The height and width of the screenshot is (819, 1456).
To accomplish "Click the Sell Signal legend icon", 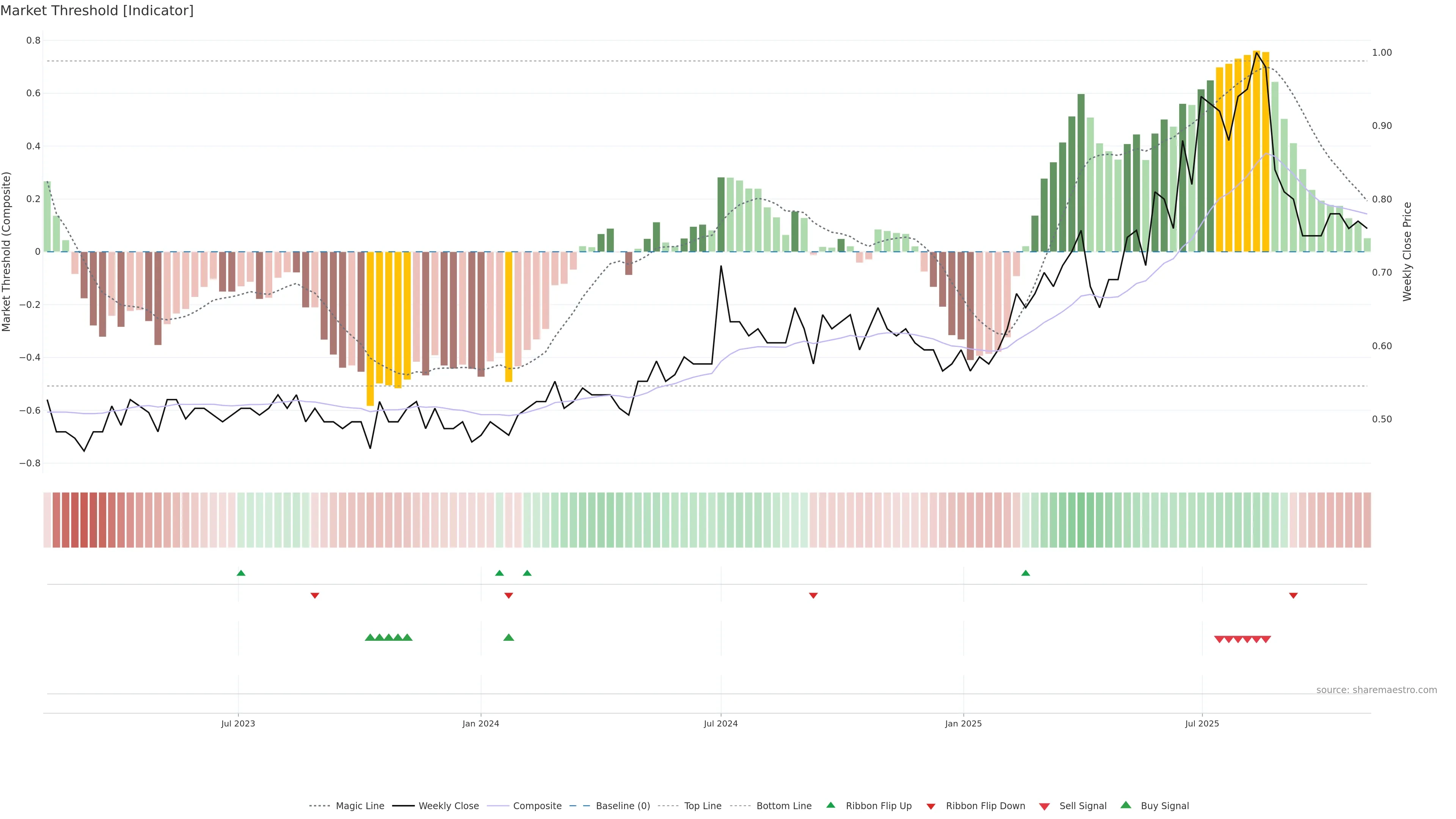I will coord(1044,806).
